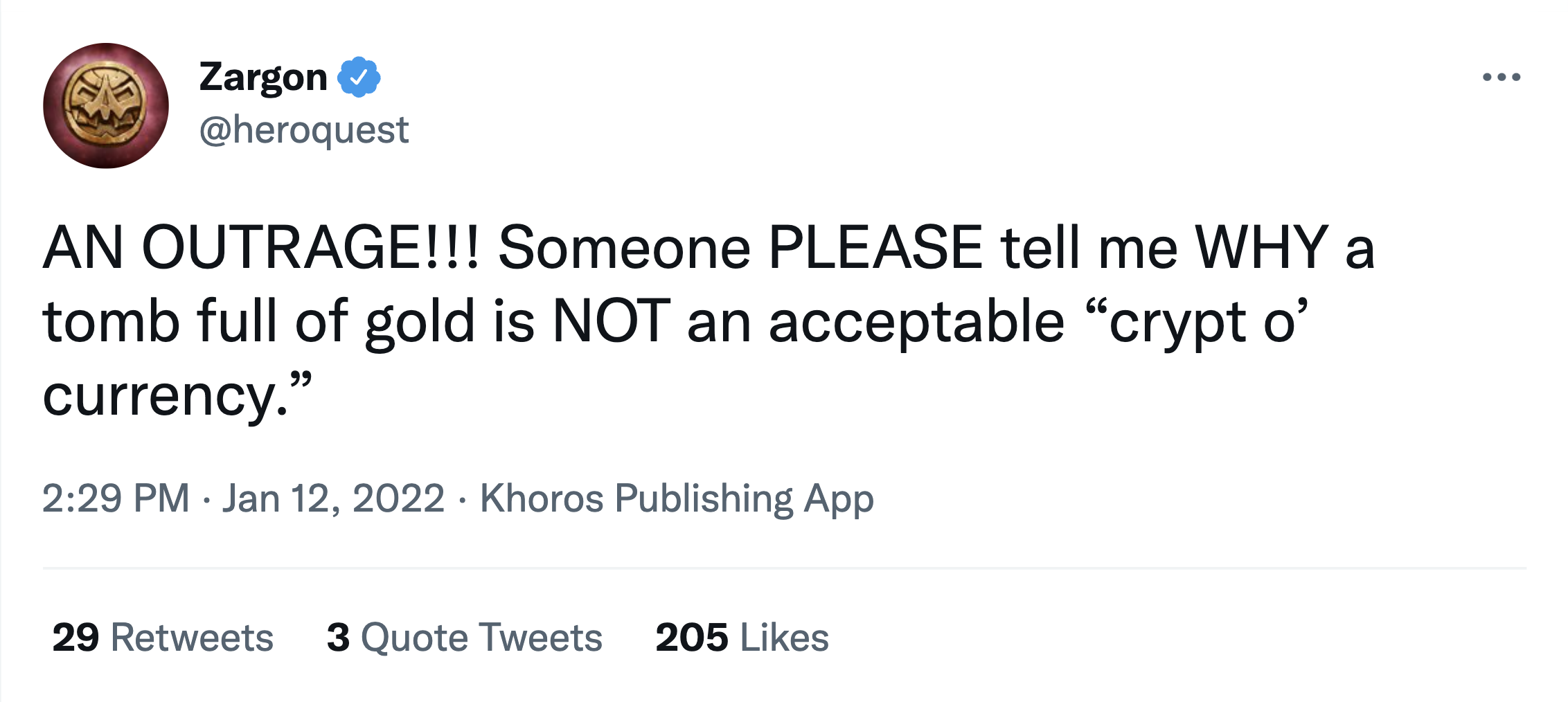
Task: Open the Zargon display name link
Action: tap(263, 77)
